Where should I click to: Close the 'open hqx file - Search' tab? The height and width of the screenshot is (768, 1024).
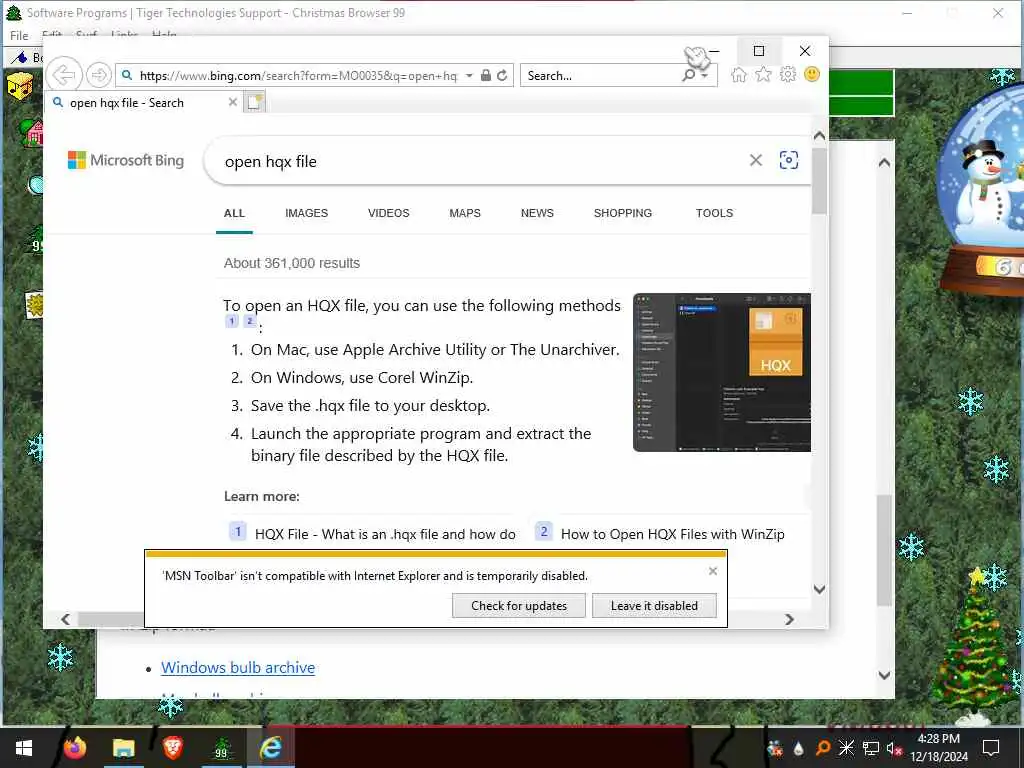(232, 103)
